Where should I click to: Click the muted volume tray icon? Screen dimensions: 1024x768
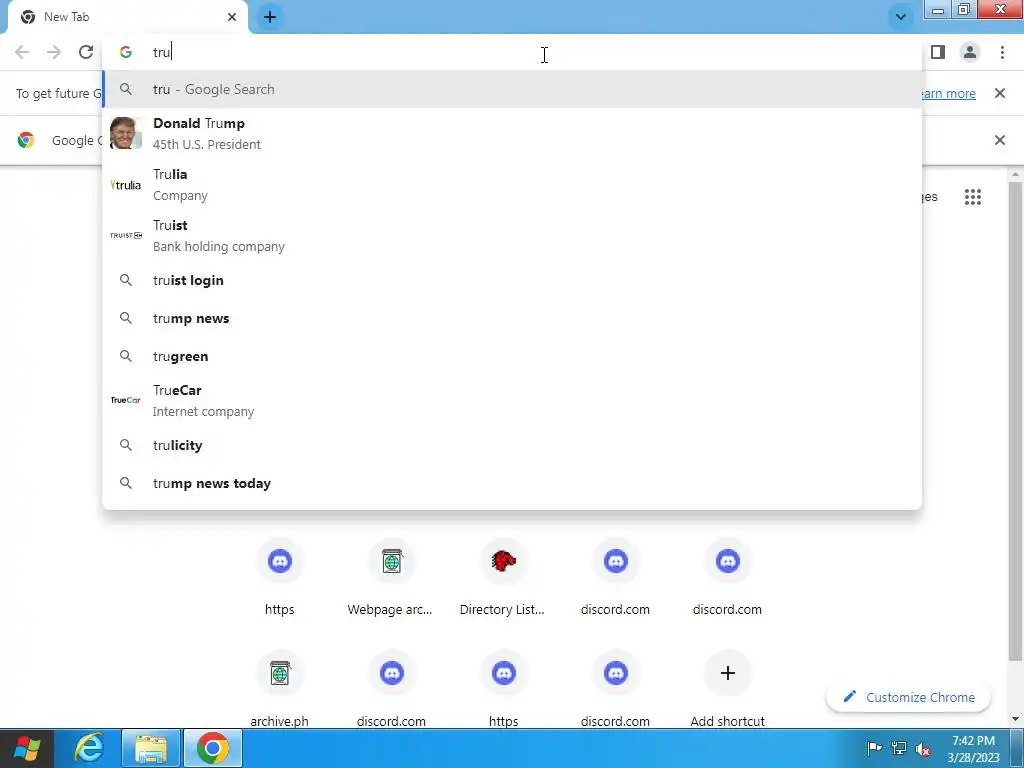[923, 749]
